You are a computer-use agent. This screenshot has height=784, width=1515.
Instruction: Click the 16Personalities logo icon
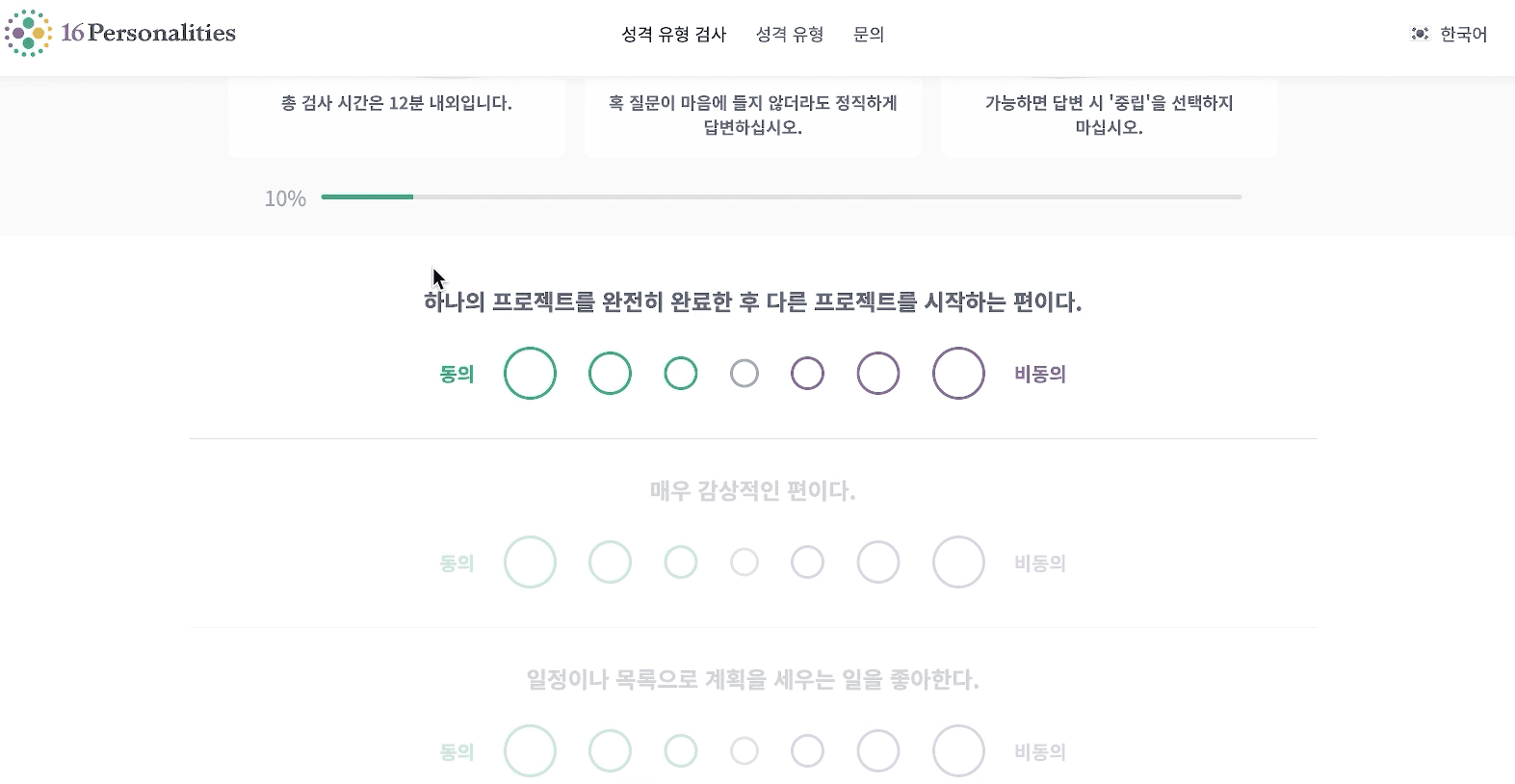(x=28, y=34)
